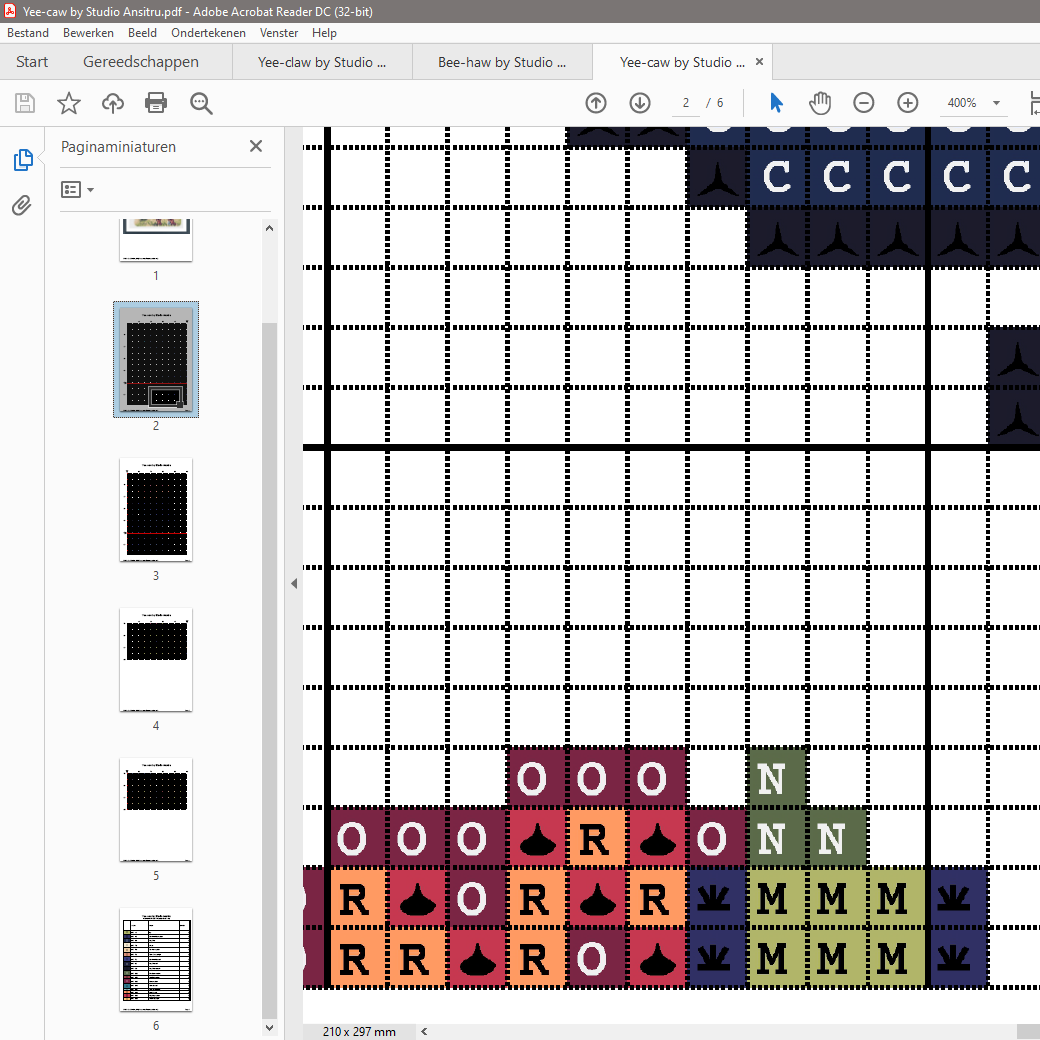The width and height of the screenshot is (1040, 1040).
Task: Expand the 400% zoom level dropdown
Action: click(x=996, y=103)
